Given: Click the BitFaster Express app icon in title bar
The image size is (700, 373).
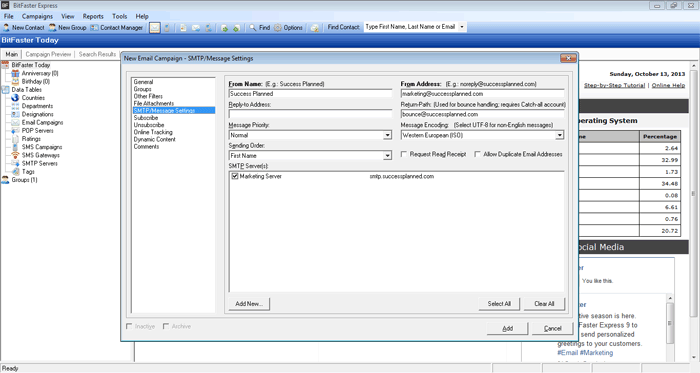Looking at the screenshot, I should click(5, 5).
